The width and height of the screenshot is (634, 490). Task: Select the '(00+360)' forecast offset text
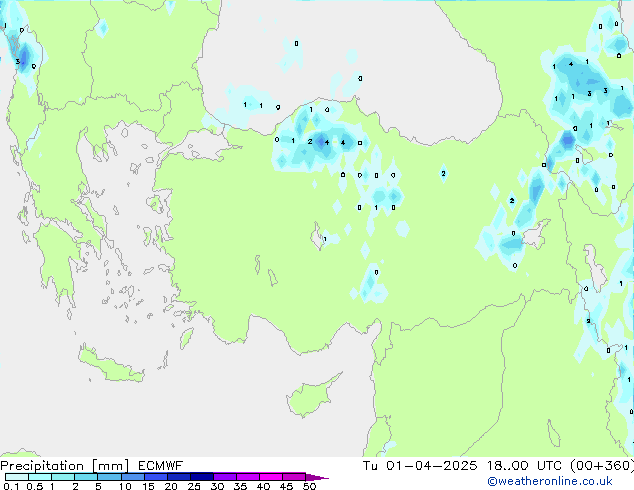tap(602, 465)
